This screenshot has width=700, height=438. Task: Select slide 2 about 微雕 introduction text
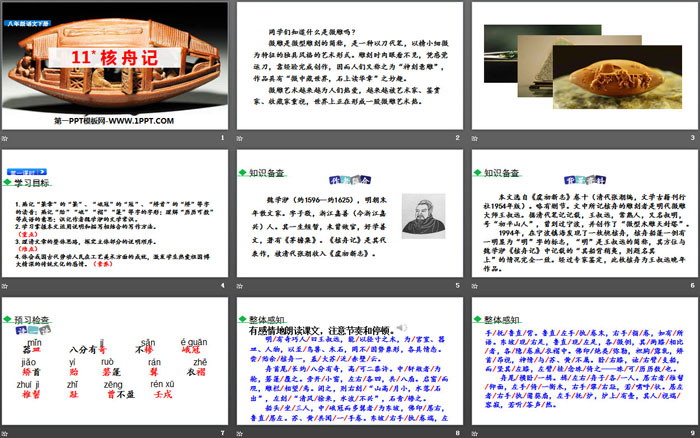(x=349, y=63)
